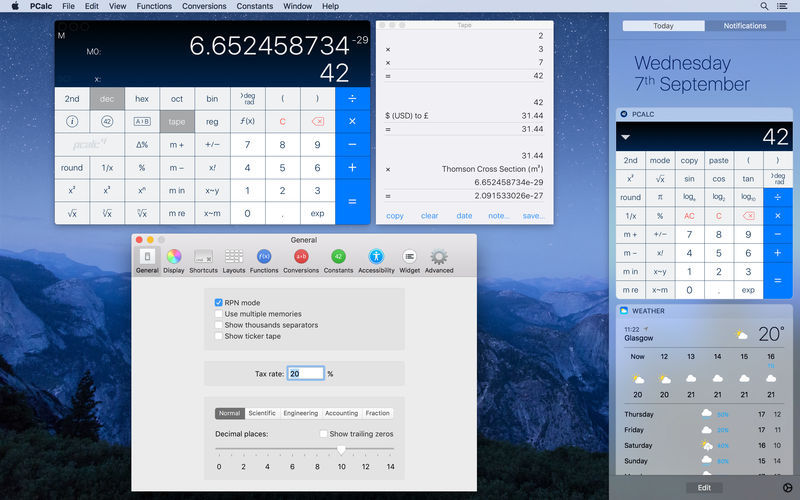This screenshot has height=500, width=800.
Task: Open the Advanced gear preferences pane
Action: click(438, 260)
